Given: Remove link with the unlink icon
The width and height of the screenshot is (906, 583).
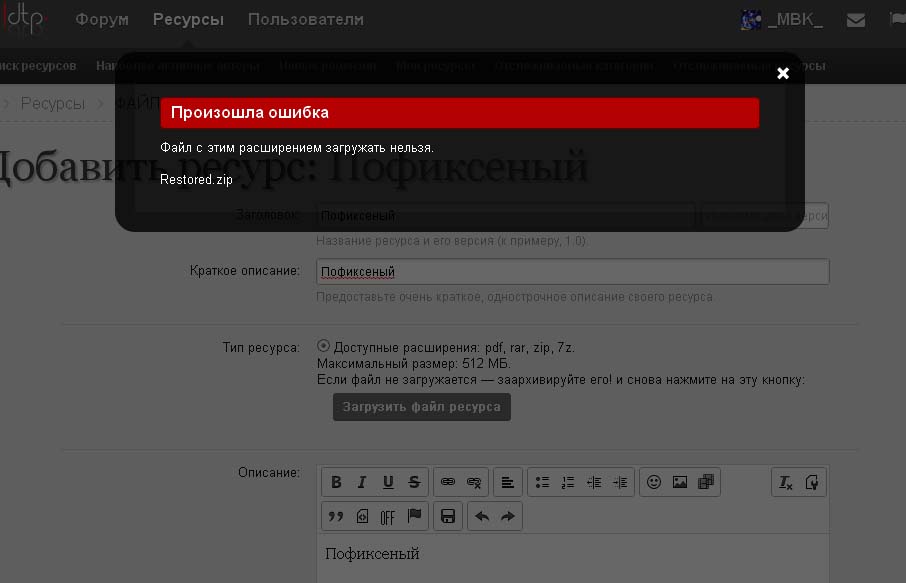Looking at the screenshot, I should click(x=474, y=482).
